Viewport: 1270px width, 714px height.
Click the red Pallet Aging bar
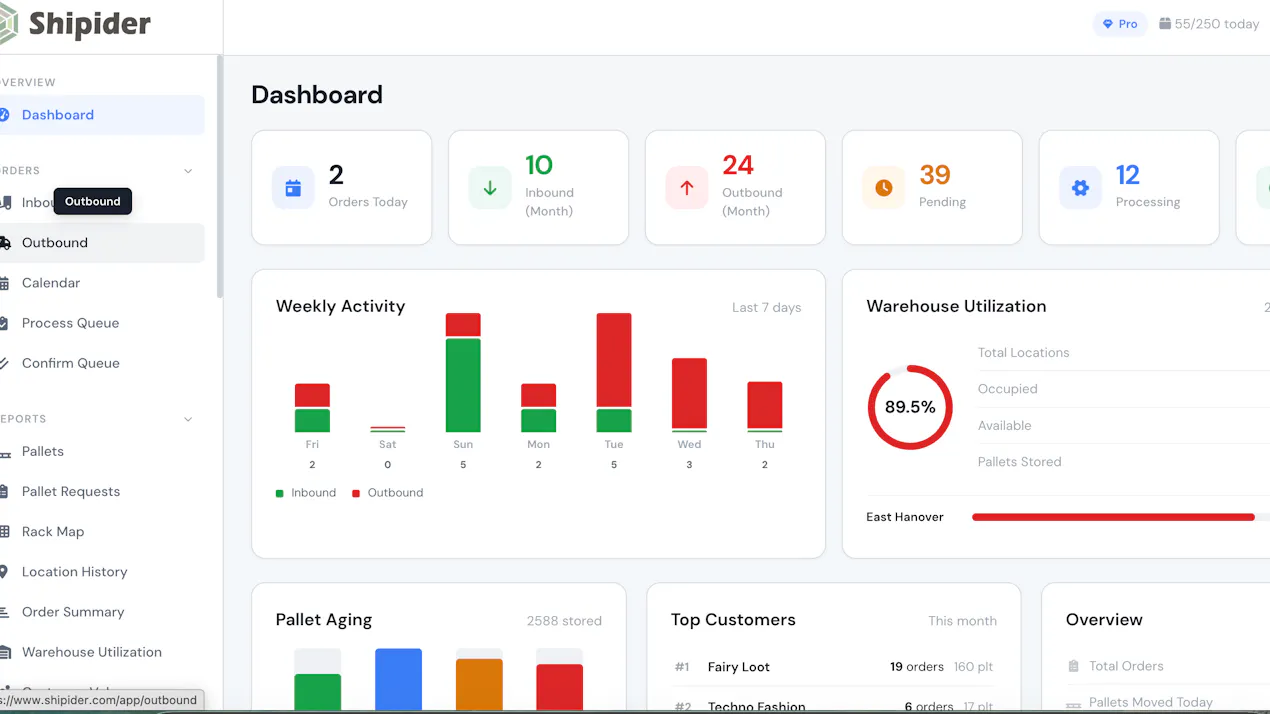pos(560,688)
